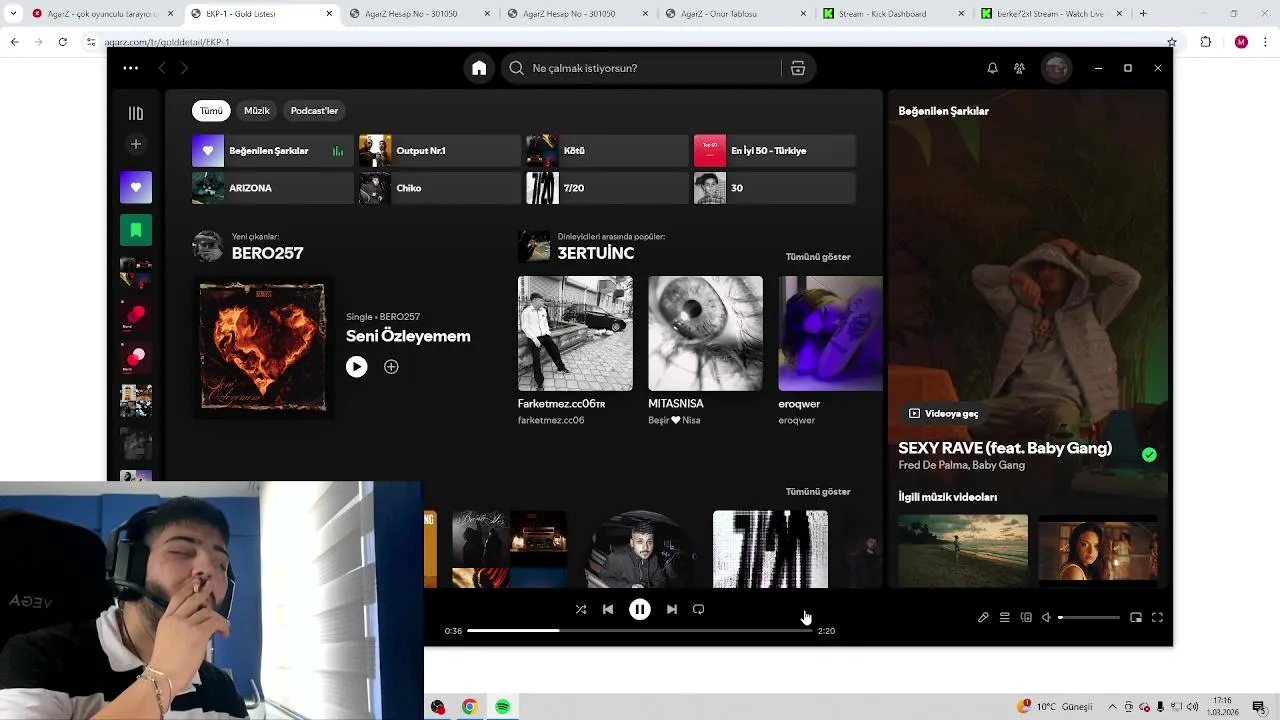
Task: Open the Chiko shortcut tile
Action: point(440,188)
